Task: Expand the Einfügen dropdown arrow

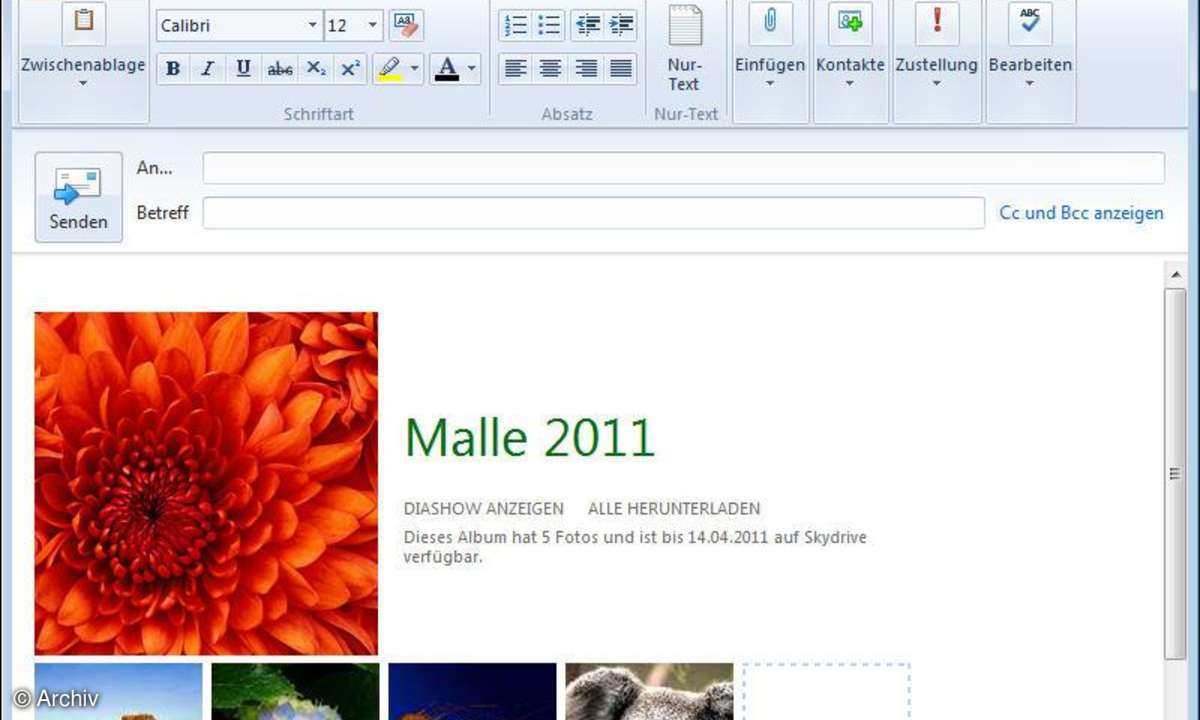Action: tap(770, 84)
